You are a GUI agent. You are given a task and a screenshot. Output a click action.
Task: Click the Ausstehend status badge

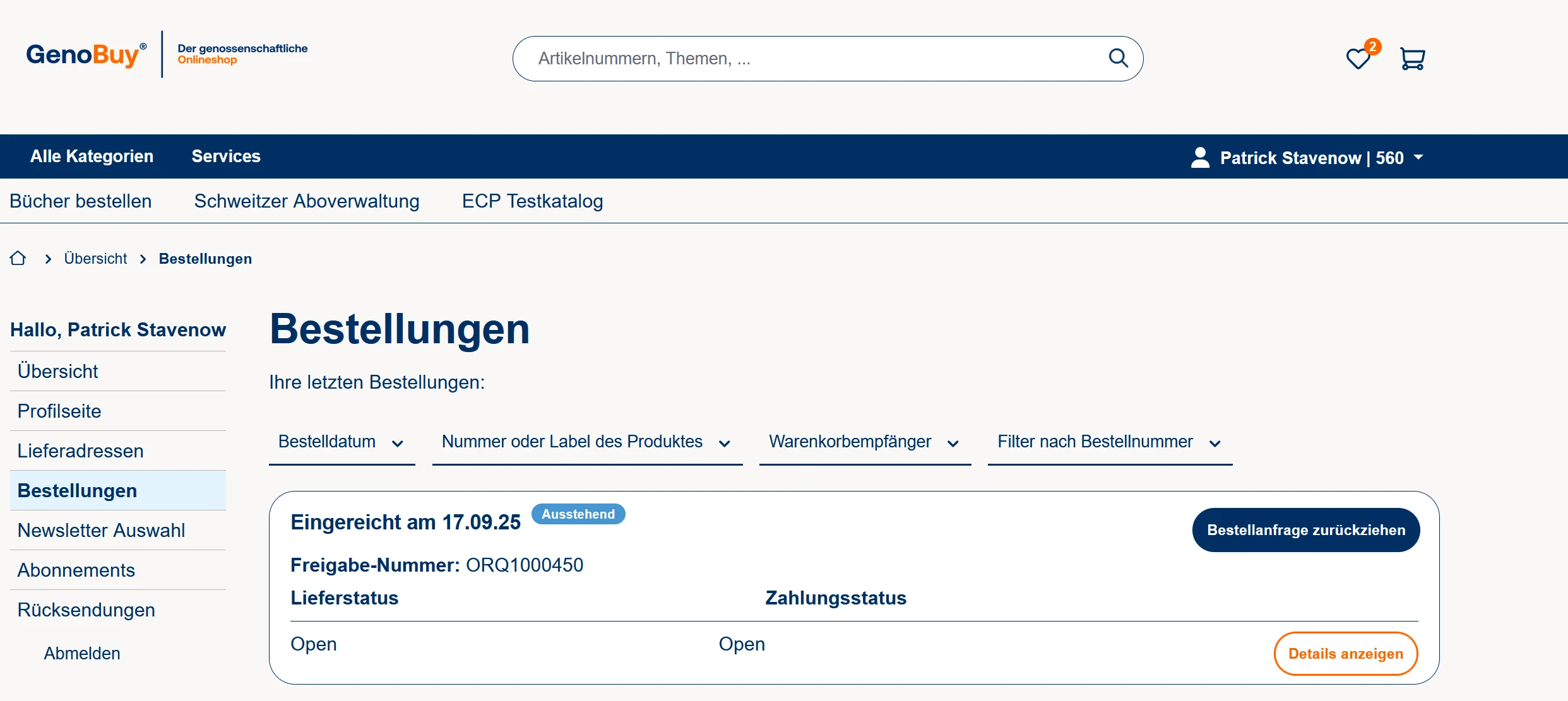tap(578, 514)
